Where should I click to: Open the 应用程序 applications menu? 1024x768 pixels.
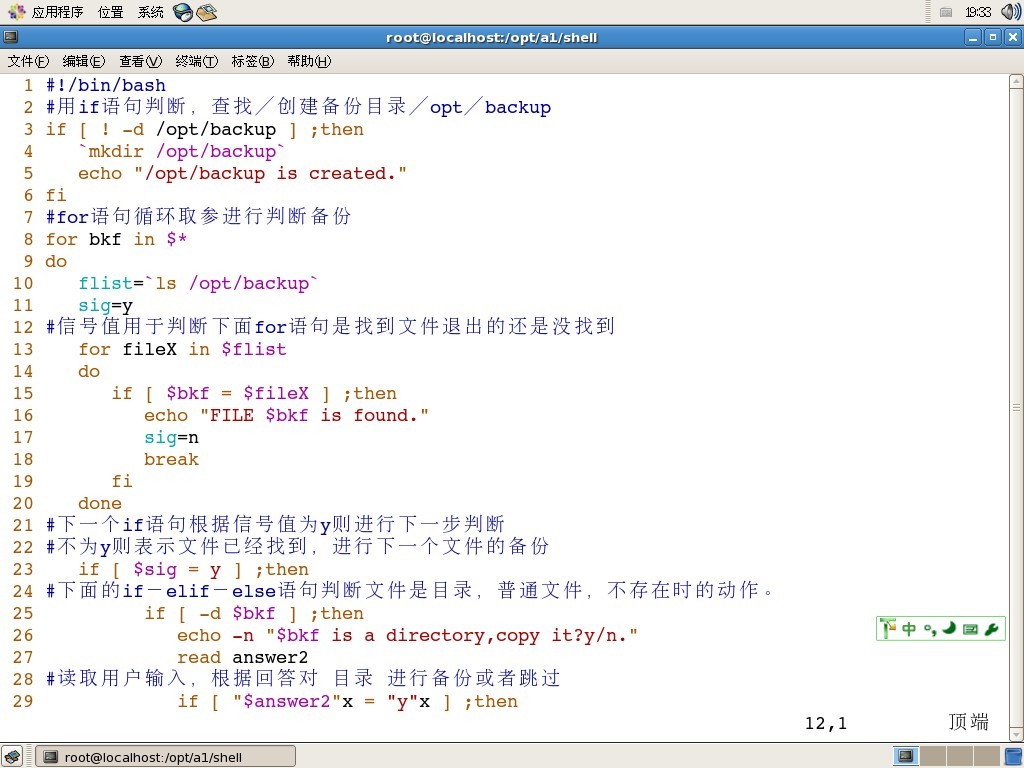[57, 12]
